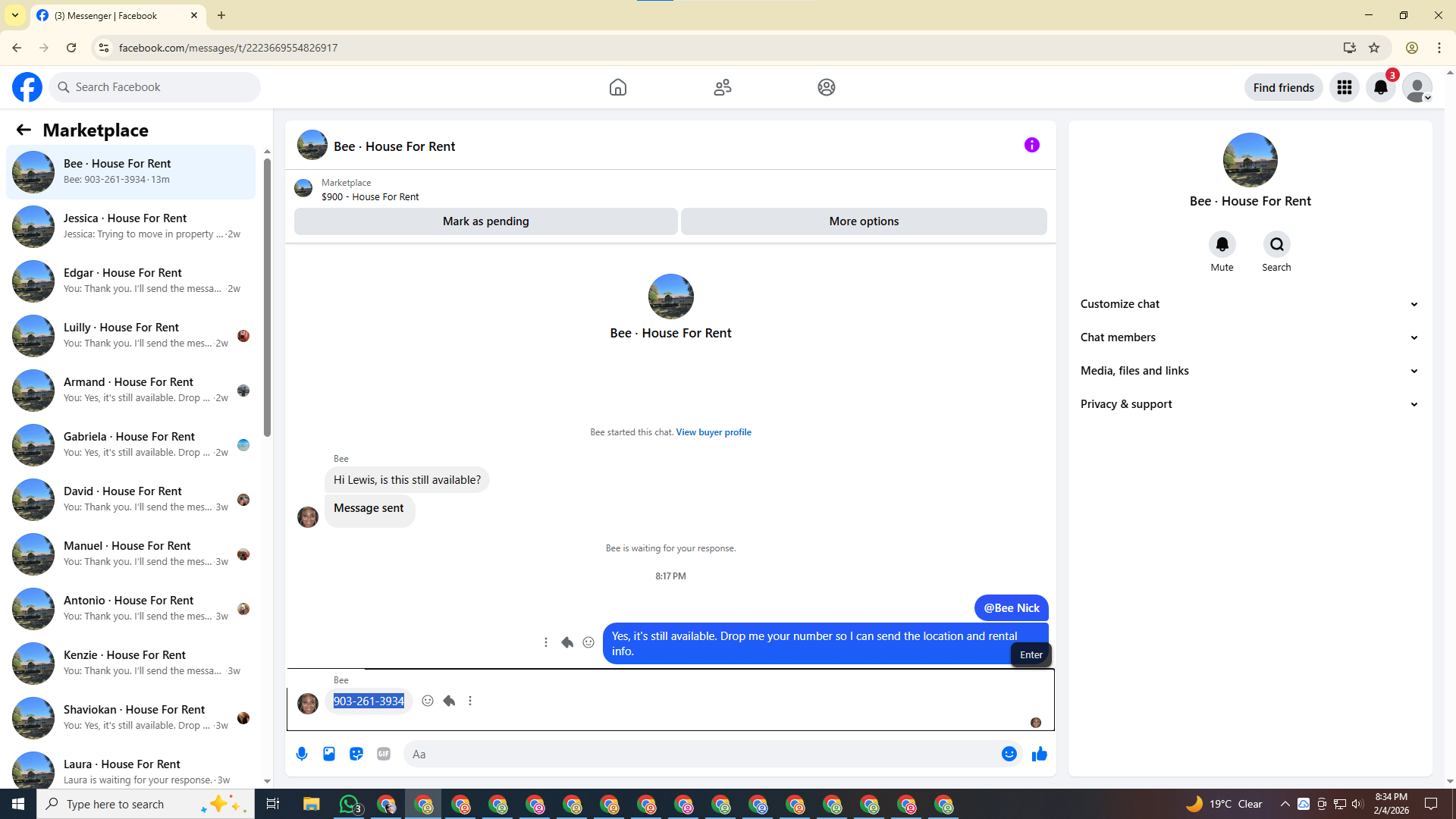Image resolution: width=1456 pixels, height=819 pixels.
Task: Open emoji picker in message field
Action: click(x=1009, y=754)
